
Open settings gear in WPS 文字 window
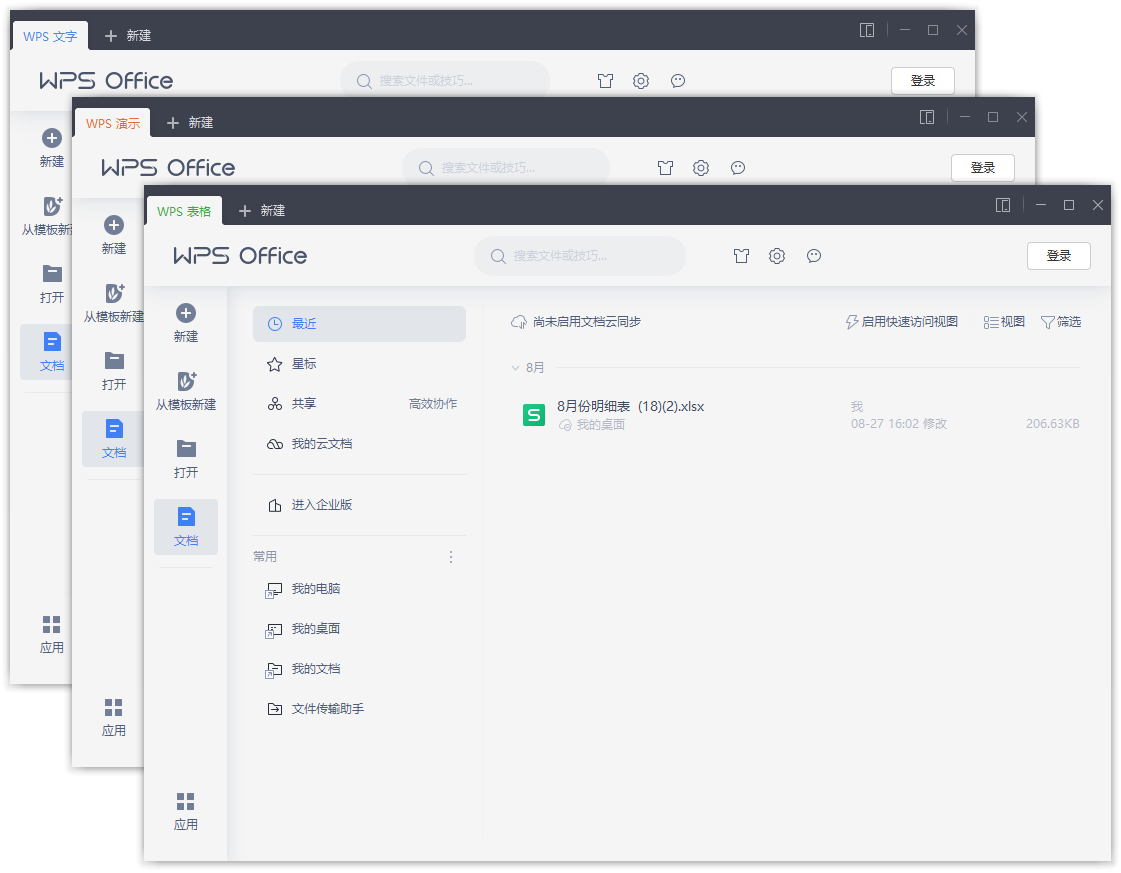pos(641,81)
